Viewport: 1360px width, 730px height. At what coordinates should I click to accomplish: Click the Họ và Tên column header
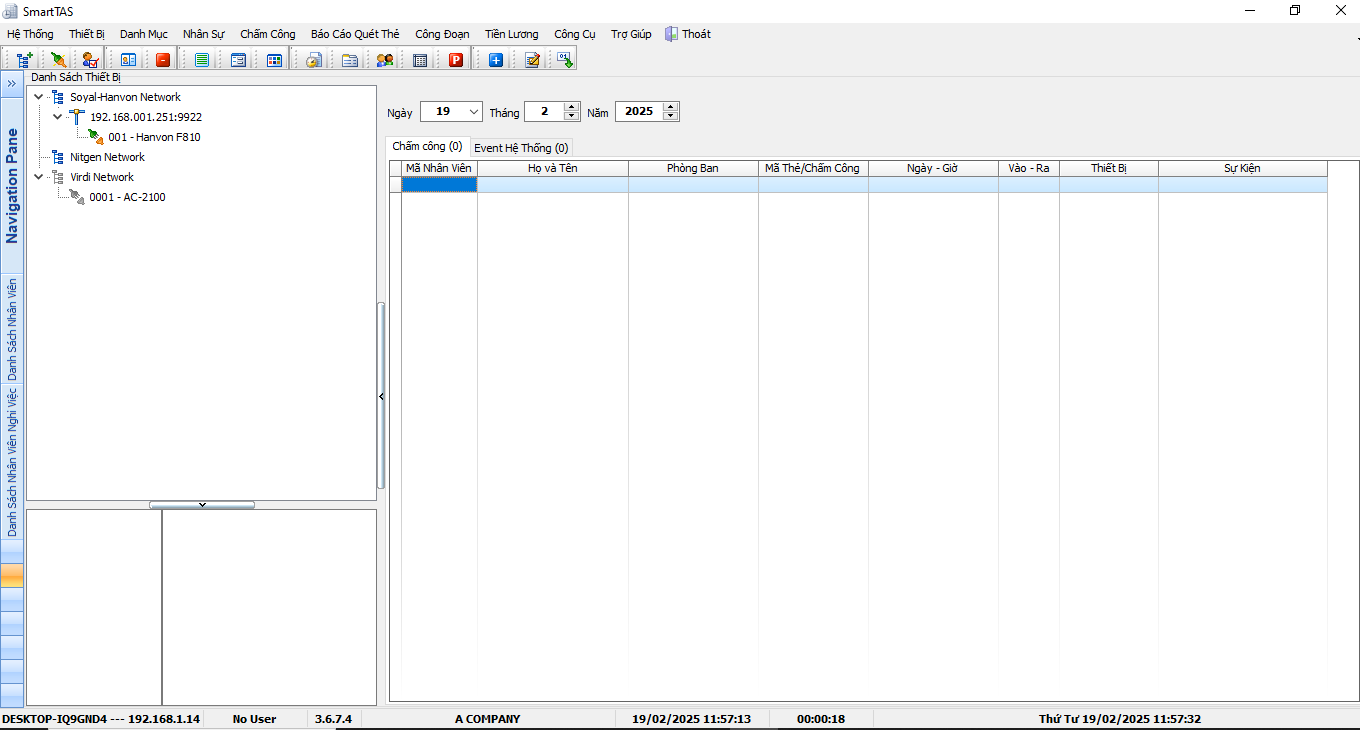pyautogui.click(x=553, y=168)
